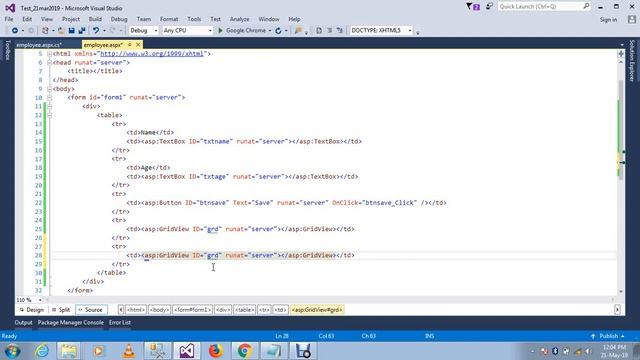Collapse the form tag on line 10
The width and height of the screenshot is (640, 360).
49,98
